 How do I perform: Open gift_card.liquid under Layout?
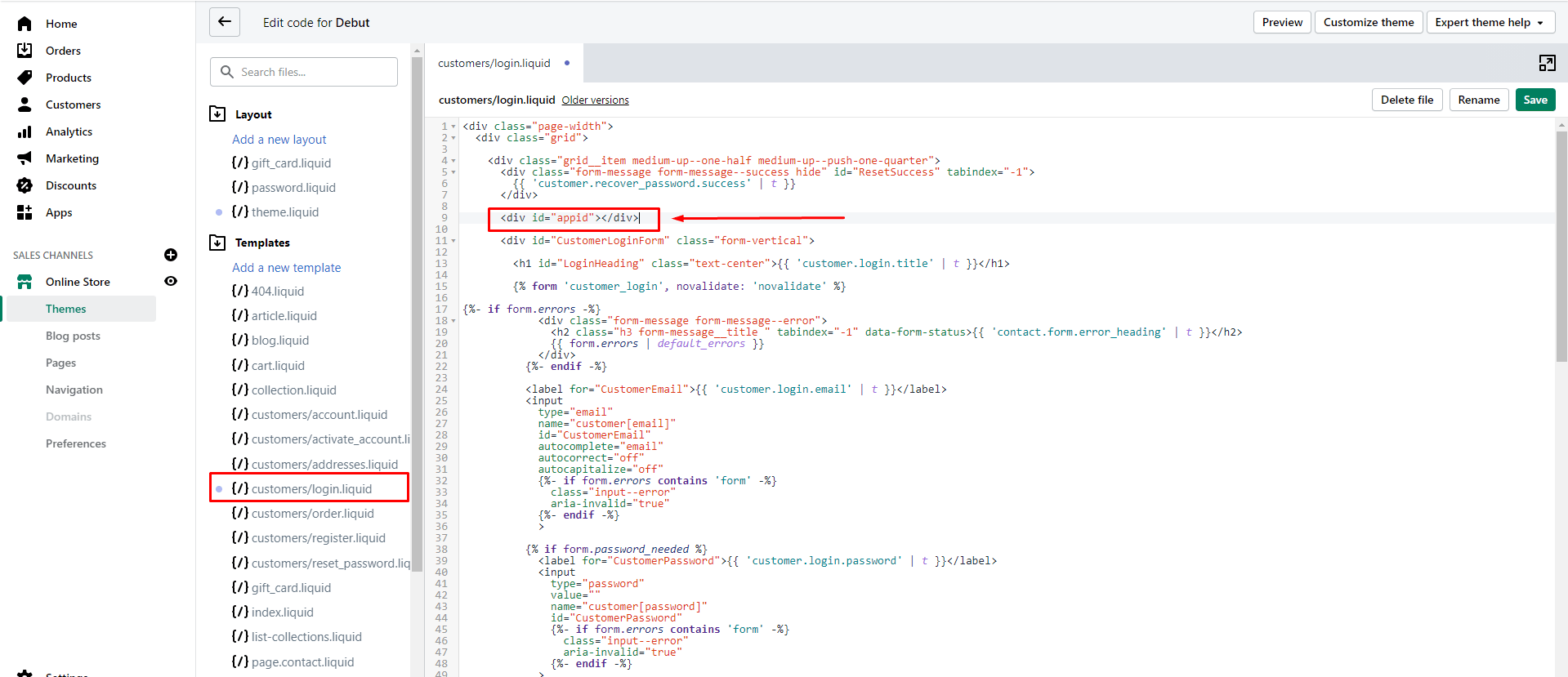tap(281, 163)
